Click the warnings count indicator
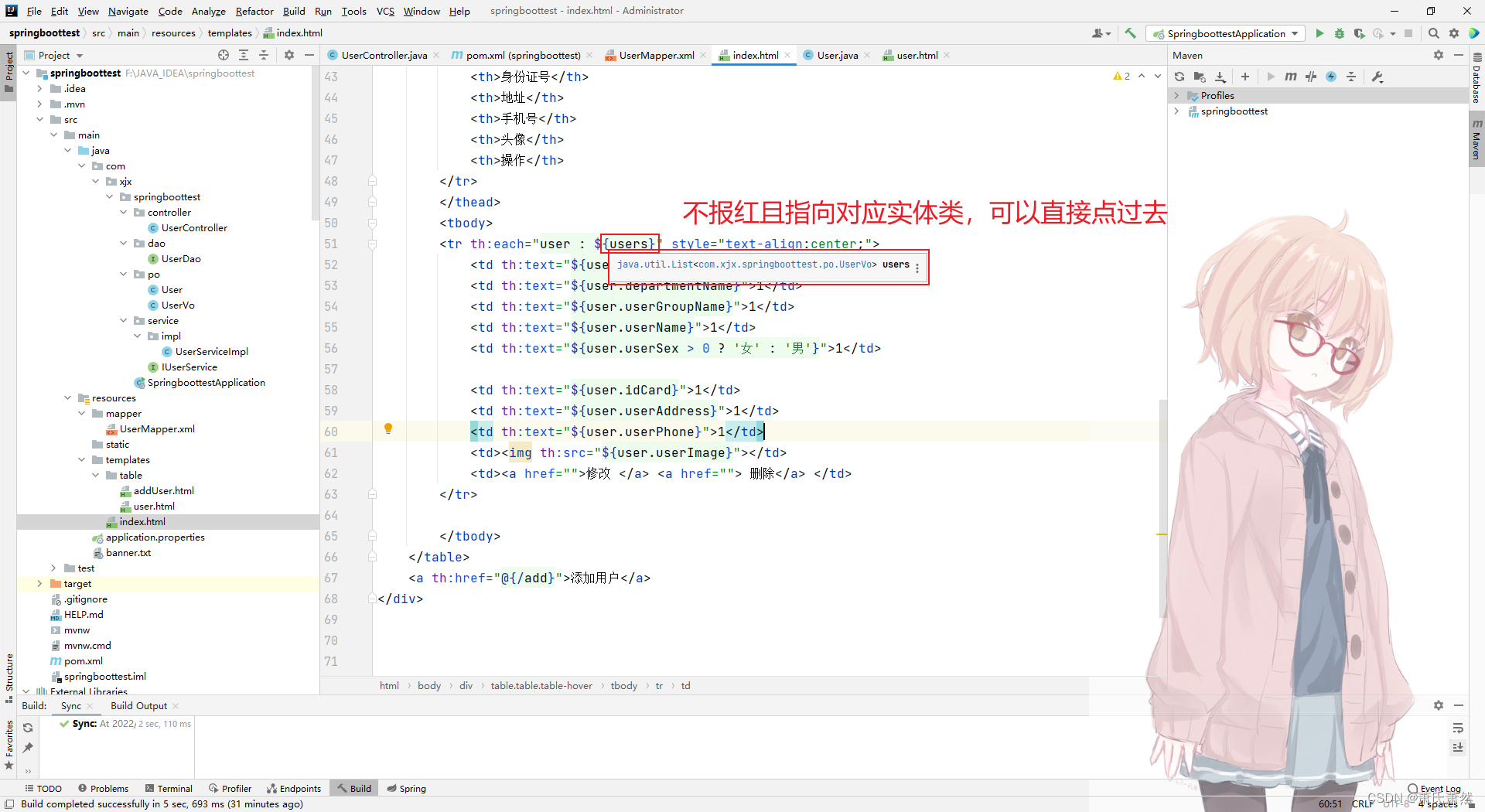 click(x=1121, y=76)
